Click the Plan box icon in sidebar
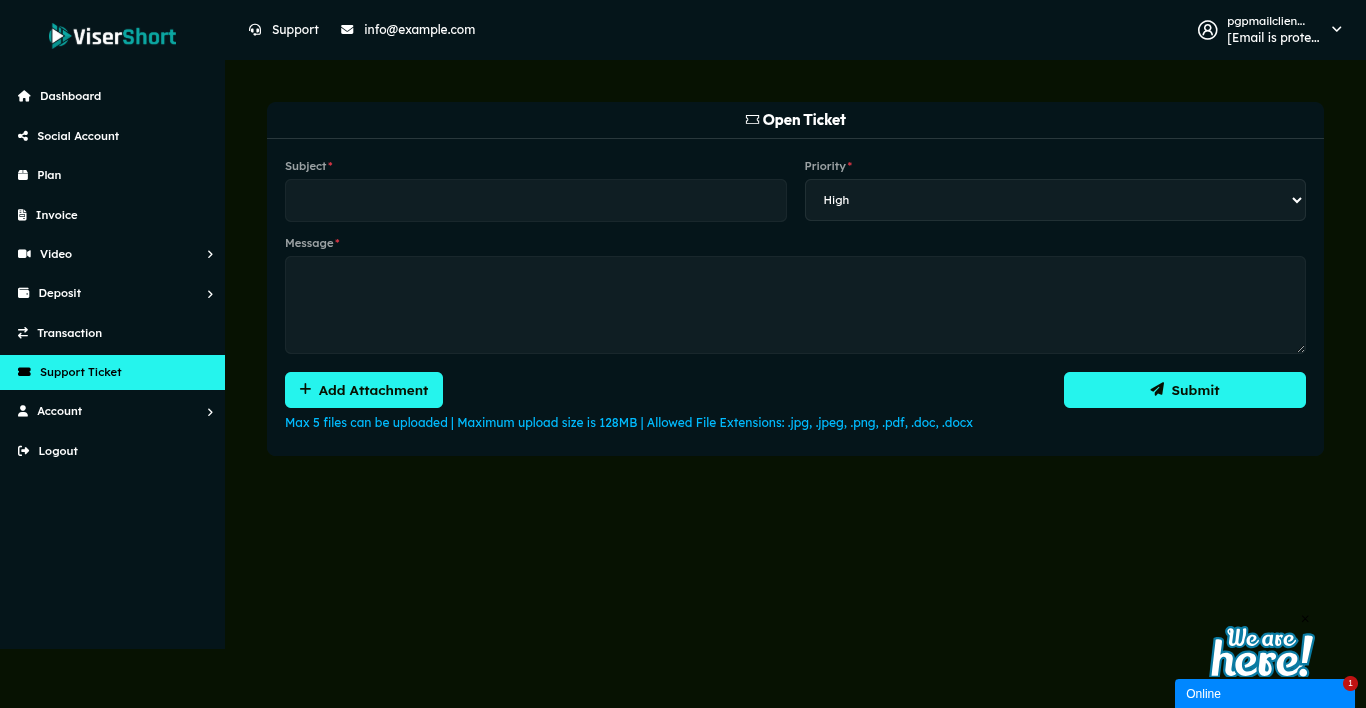 point(23,175)
